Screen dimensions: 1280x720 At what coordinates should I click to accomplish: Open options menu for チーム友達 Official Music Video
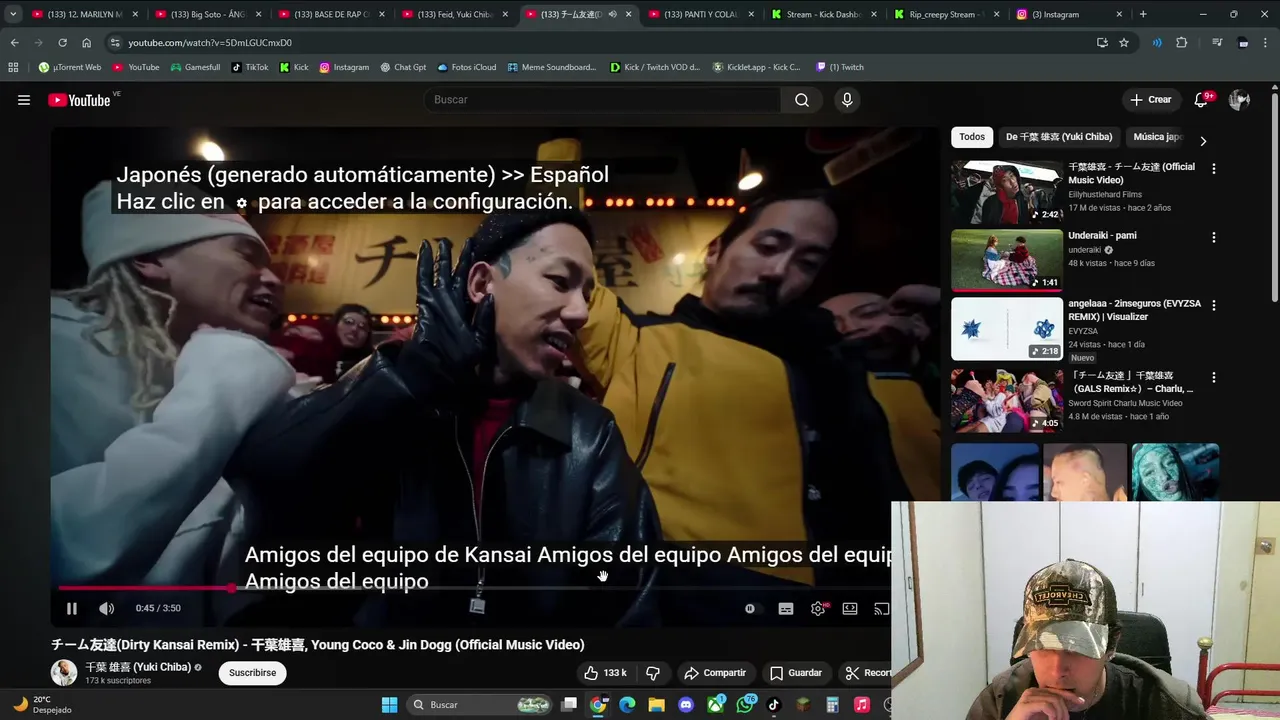[1214, 169]
